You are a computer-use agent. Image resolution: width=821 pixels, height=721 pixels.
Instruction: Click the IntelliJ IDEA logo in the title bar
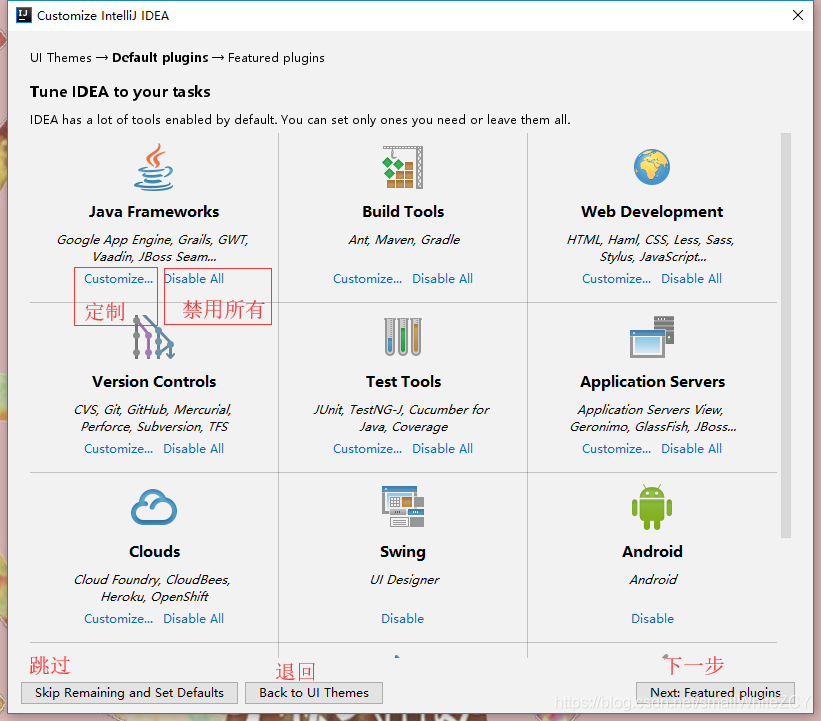(x=24, y=15)
